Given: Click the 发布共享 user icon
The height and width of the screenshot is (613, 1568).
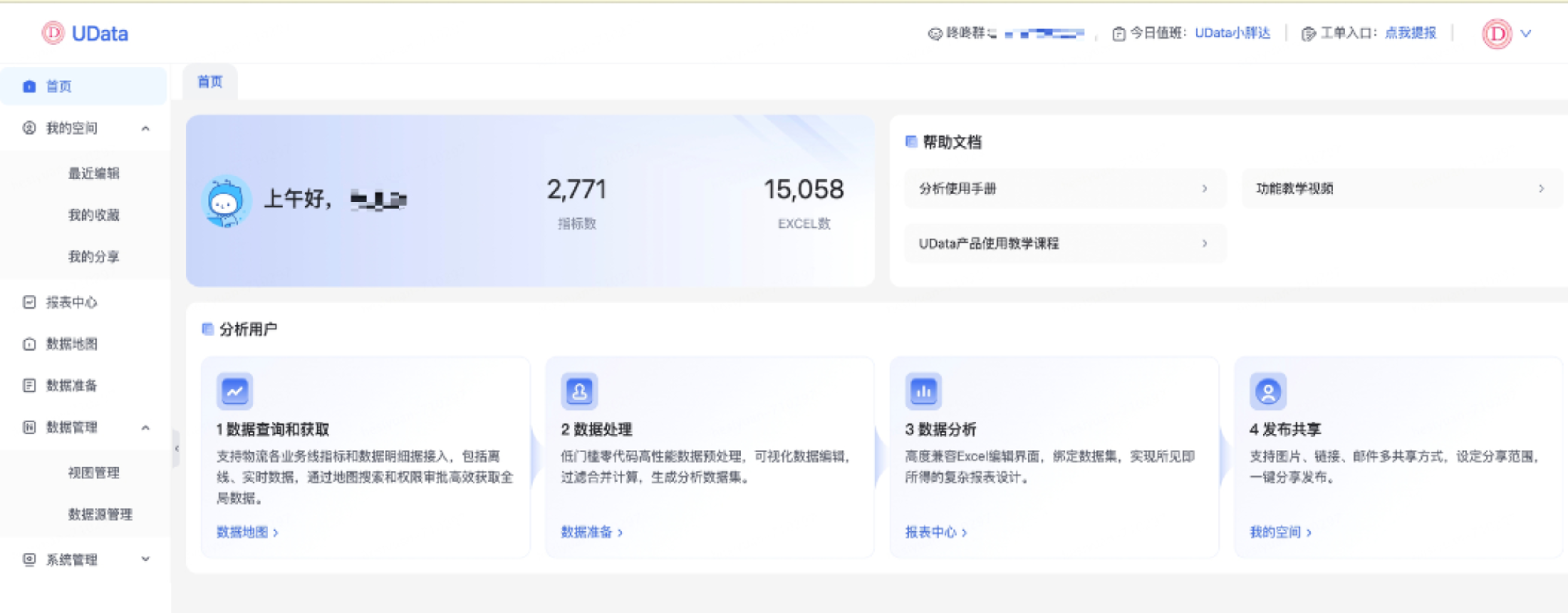Looking at the screenshot, I should tap(1268, 391).
